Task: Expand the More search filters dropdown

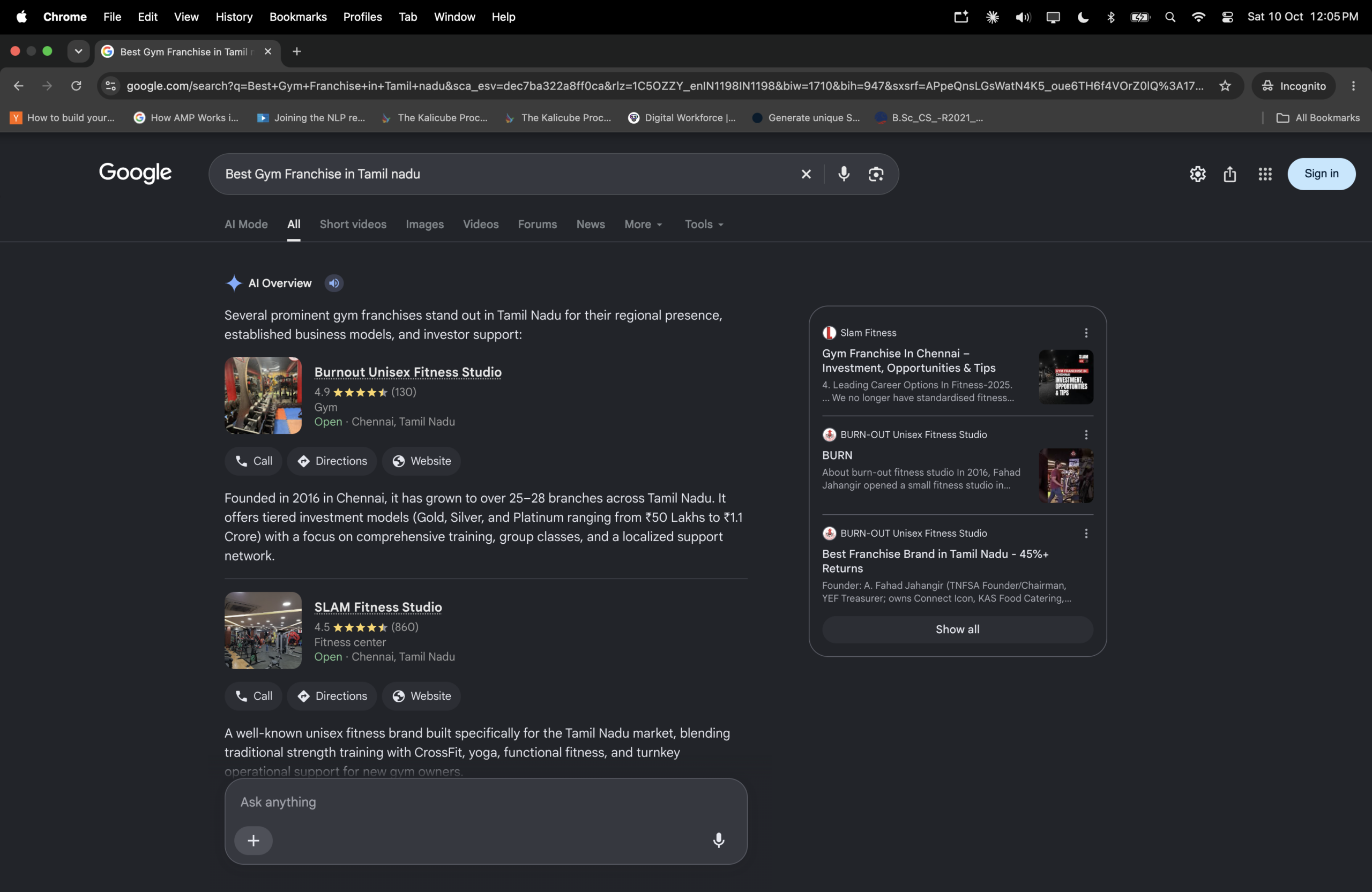Action: coord(643,224)
